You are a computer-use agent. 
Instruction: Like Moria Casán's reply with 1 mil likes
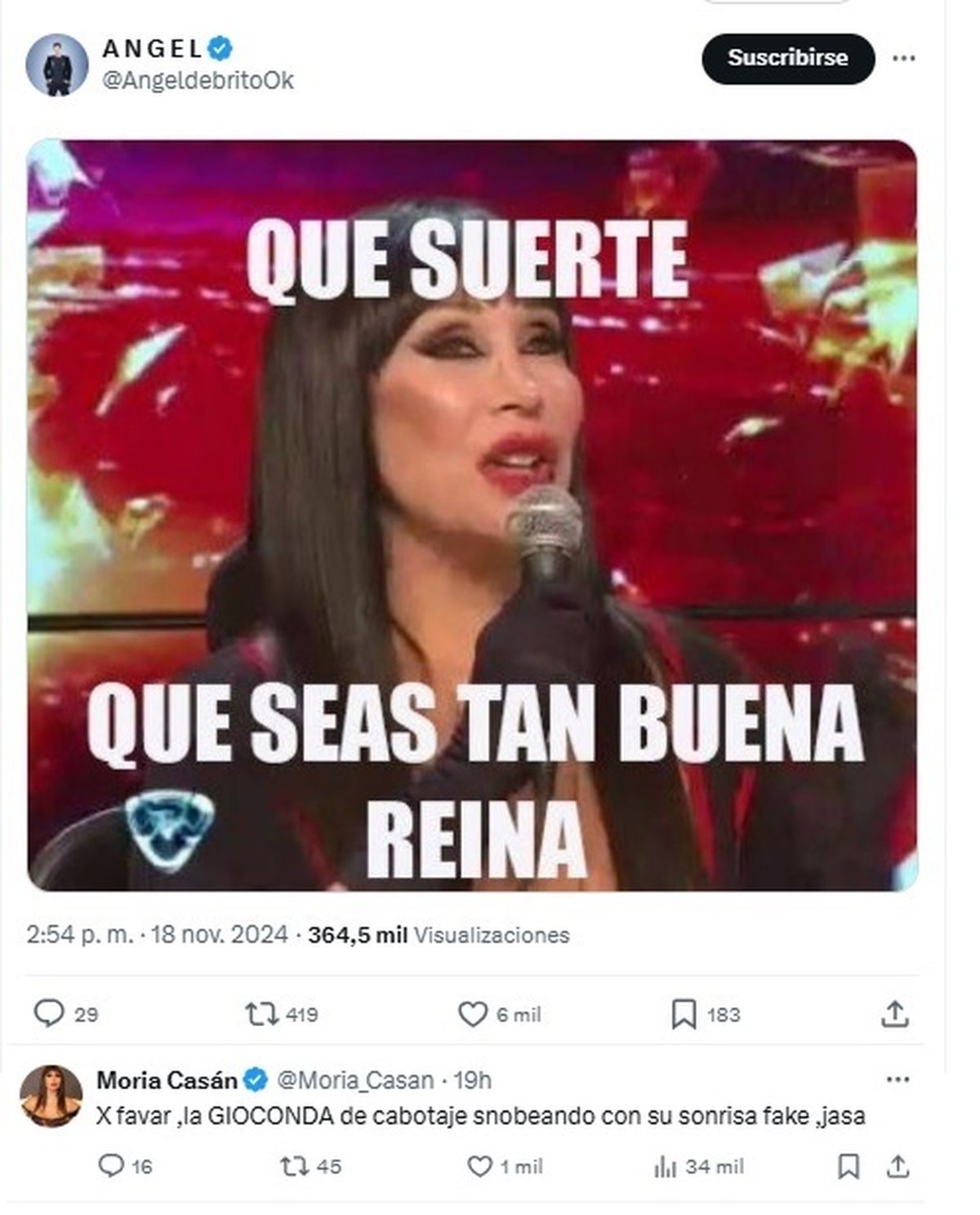coord(479,1166)
